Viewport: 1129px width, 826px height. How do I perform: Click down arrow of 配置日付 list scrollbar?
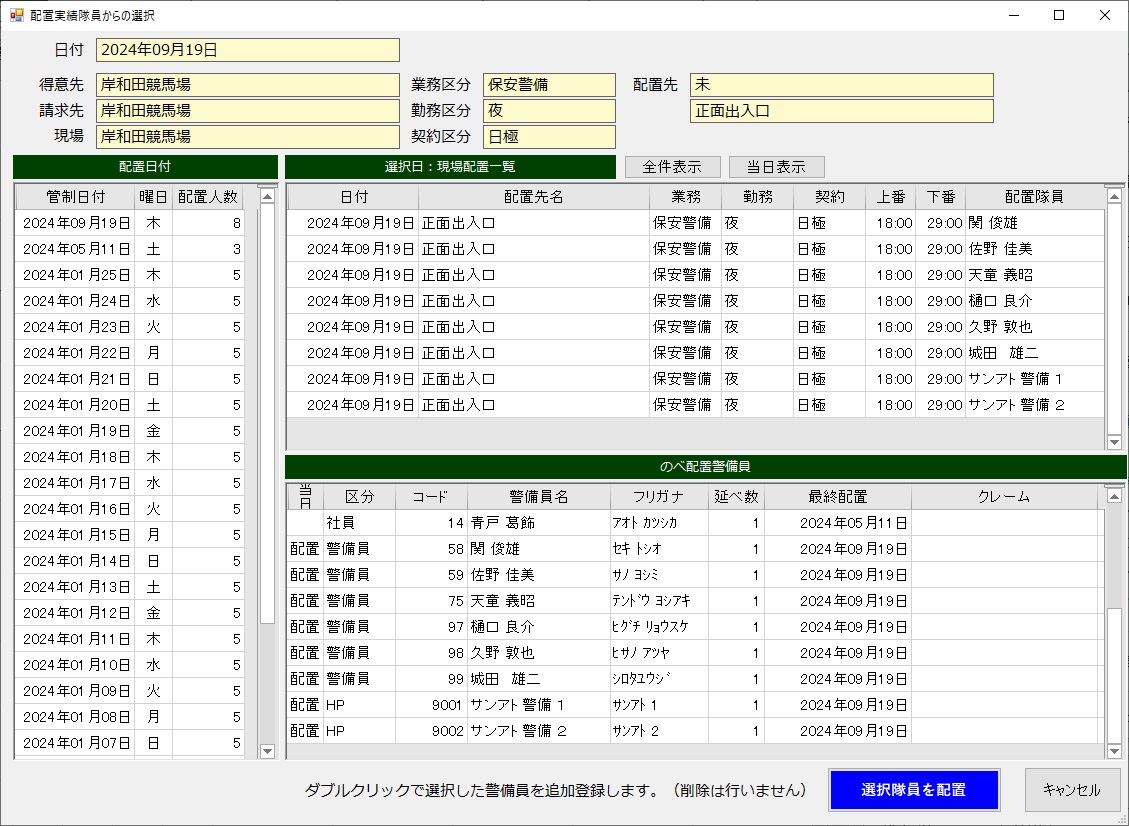pyautogui.click(x=267, y=751)
